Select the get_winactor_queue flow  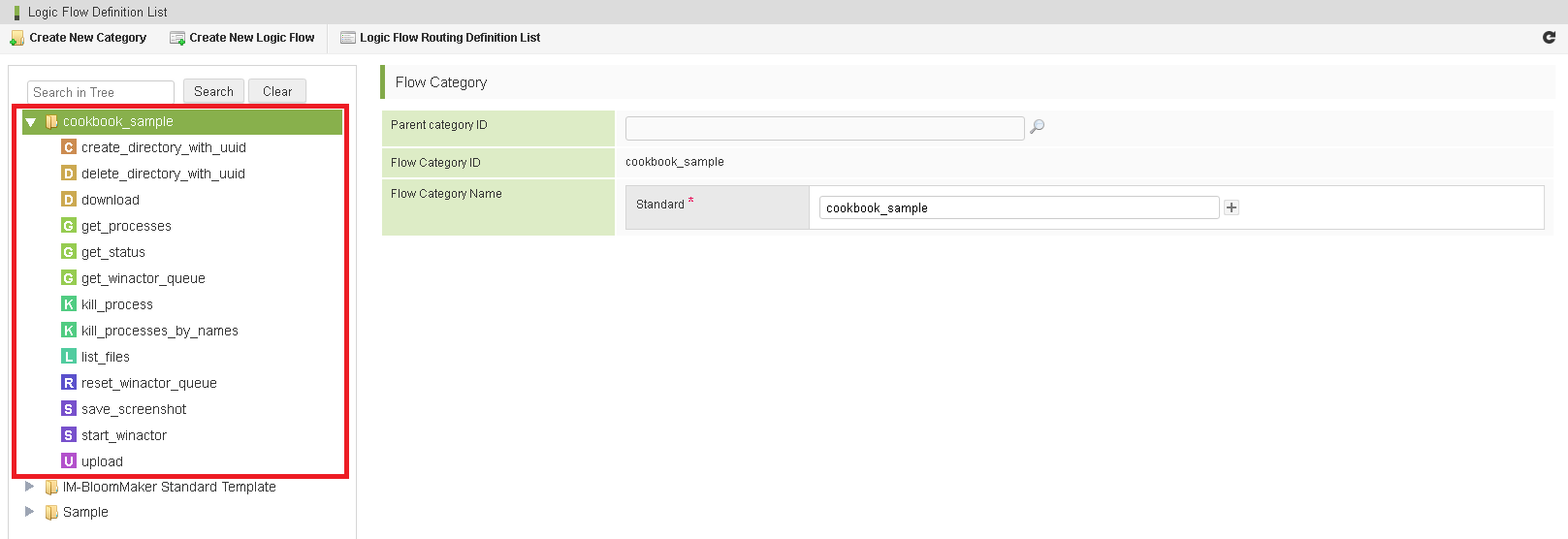pyautogui.click(x=144, y=278)
